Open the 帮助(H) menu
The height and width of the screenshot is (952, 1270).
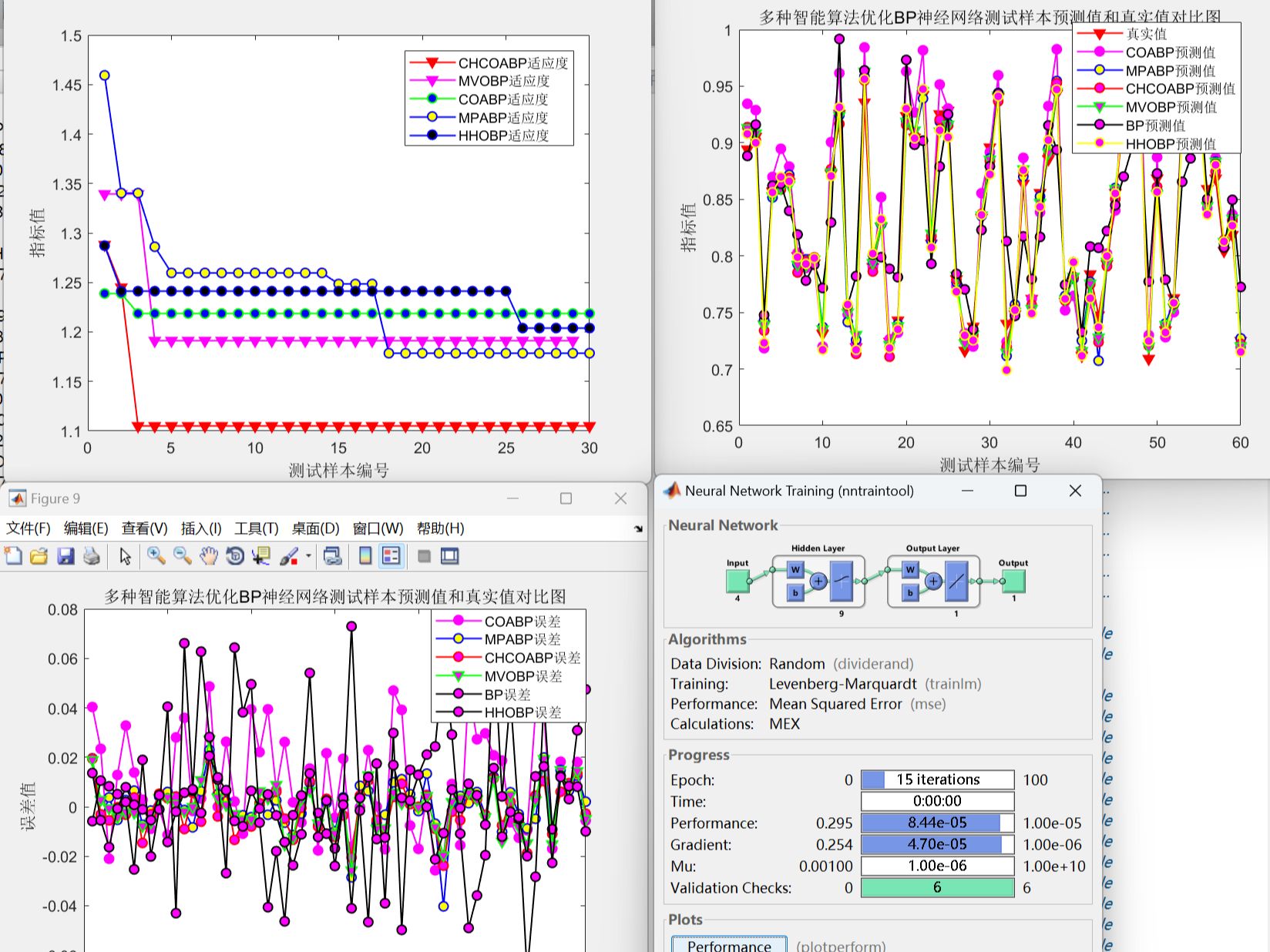[440, 528]
